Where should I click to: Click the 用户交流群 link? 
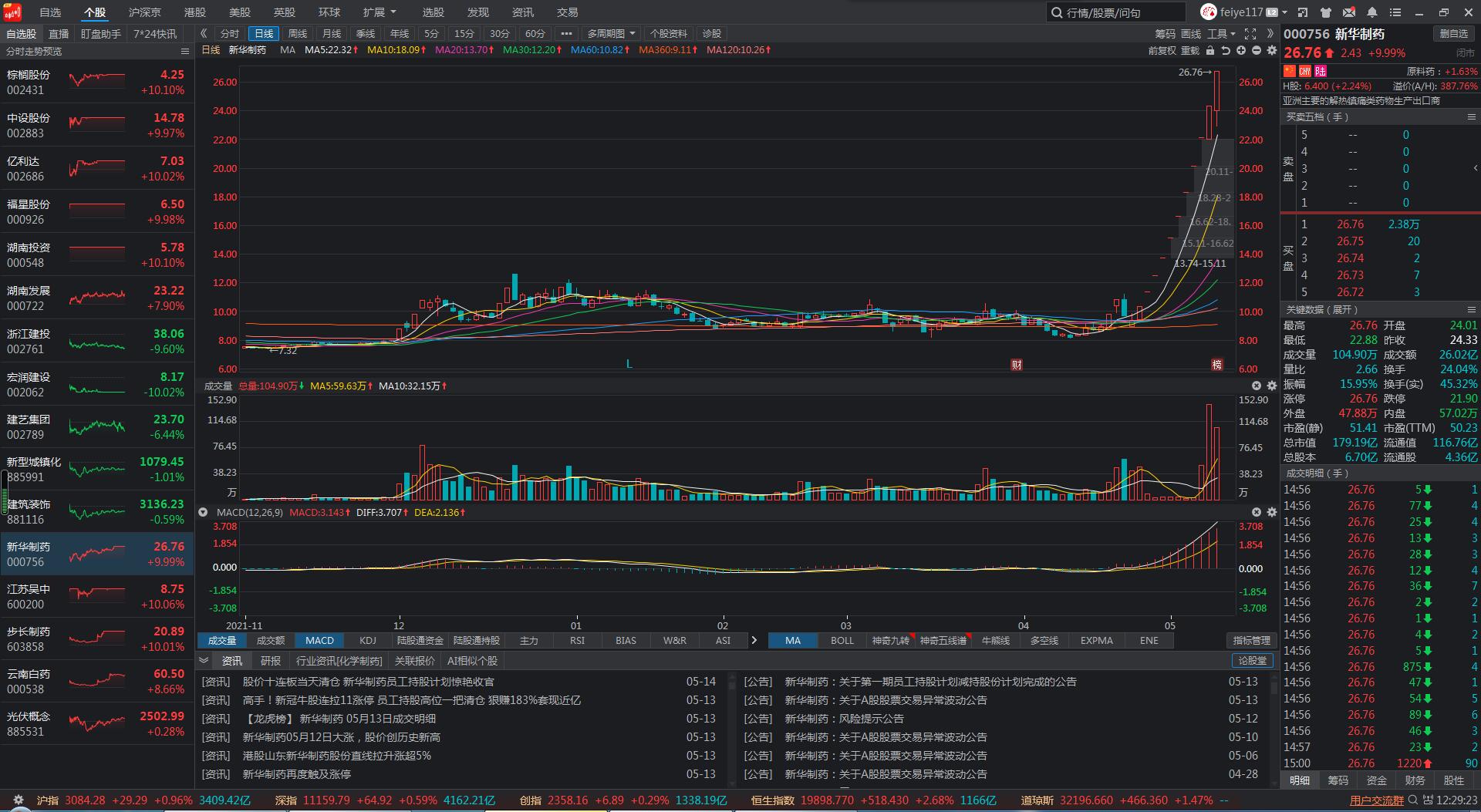tap(1377, 800)
